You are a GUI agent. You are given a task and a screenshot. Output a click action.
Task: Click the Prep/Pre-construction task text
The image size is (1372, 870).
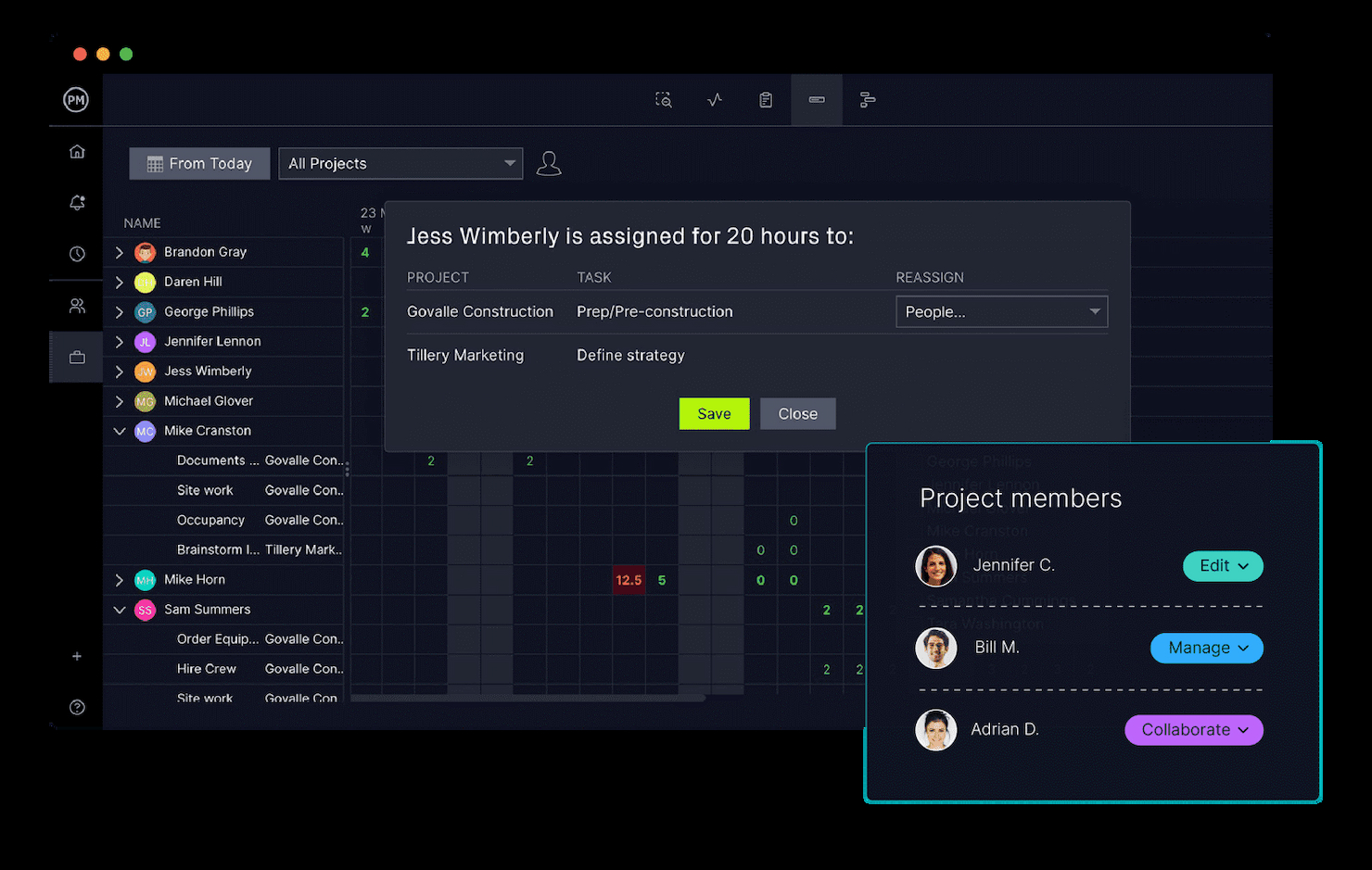click(654, 311)
